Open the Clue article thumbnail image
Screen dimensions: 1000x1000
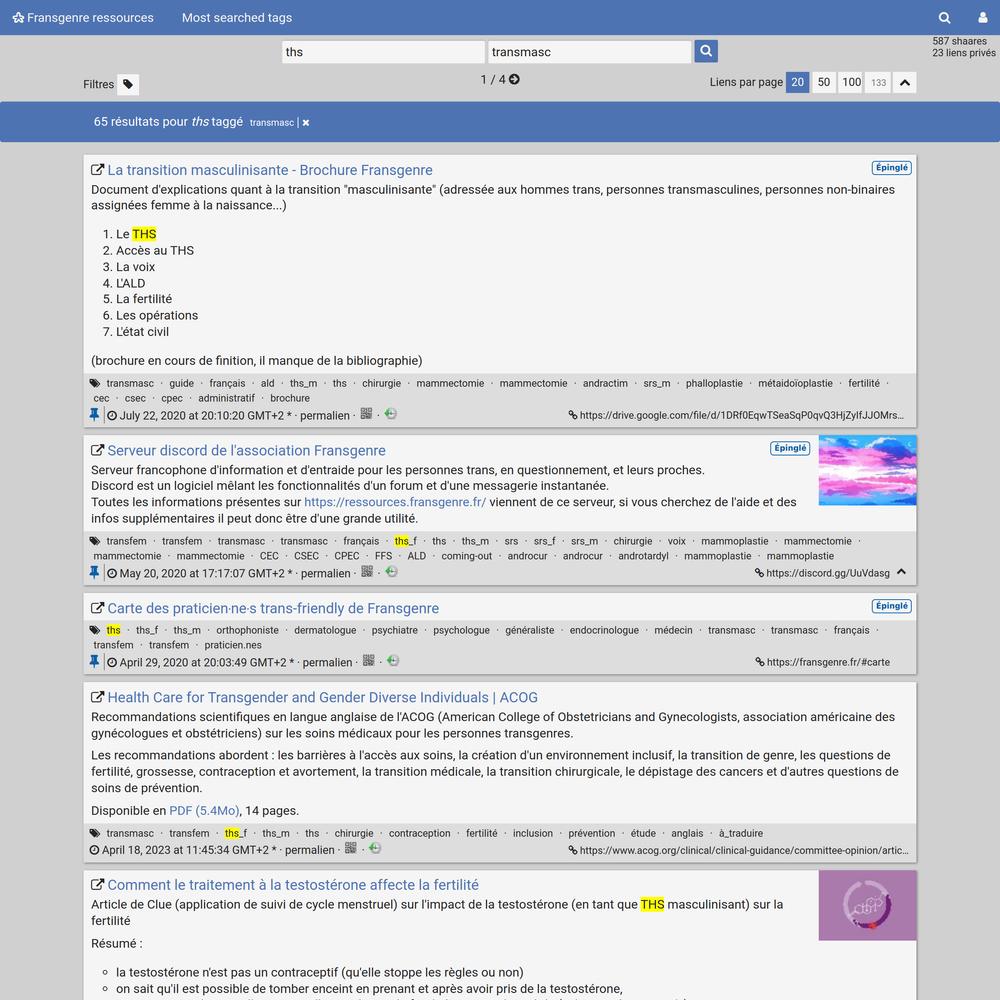[x=867, y=906]
